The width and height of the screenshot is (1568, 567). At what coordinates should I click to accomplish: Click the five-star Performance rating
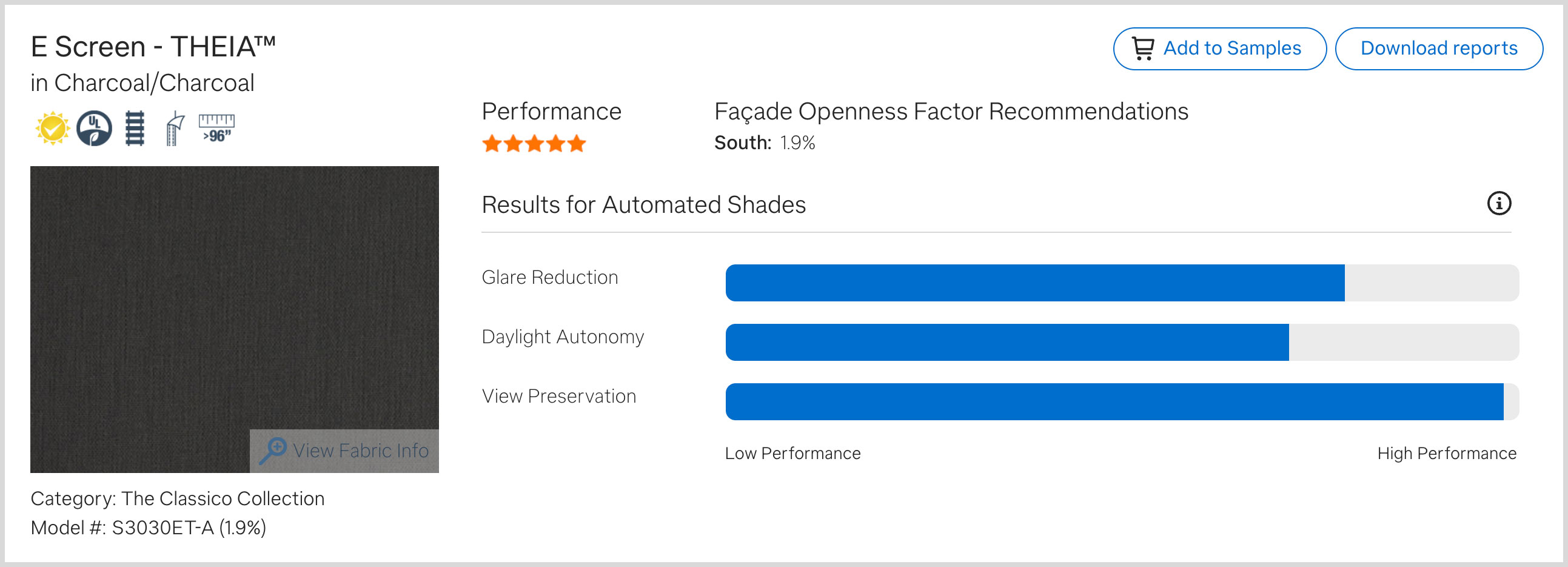[x=534, y=144]
